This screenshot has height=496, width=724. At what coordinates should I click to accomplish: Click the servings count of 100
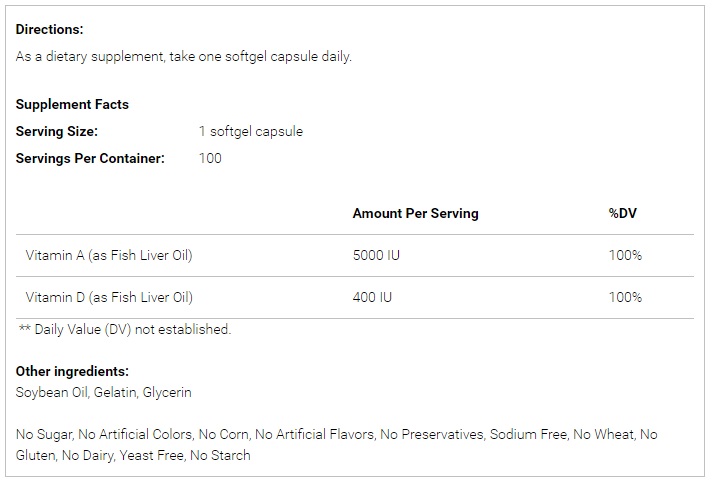pyautogui.click(x=210, y=158)
